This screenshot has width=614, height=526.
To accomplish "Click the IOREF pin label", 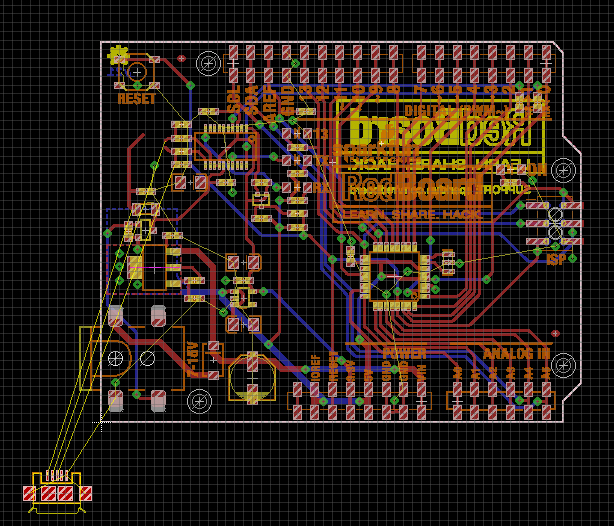I will [315, 368].
